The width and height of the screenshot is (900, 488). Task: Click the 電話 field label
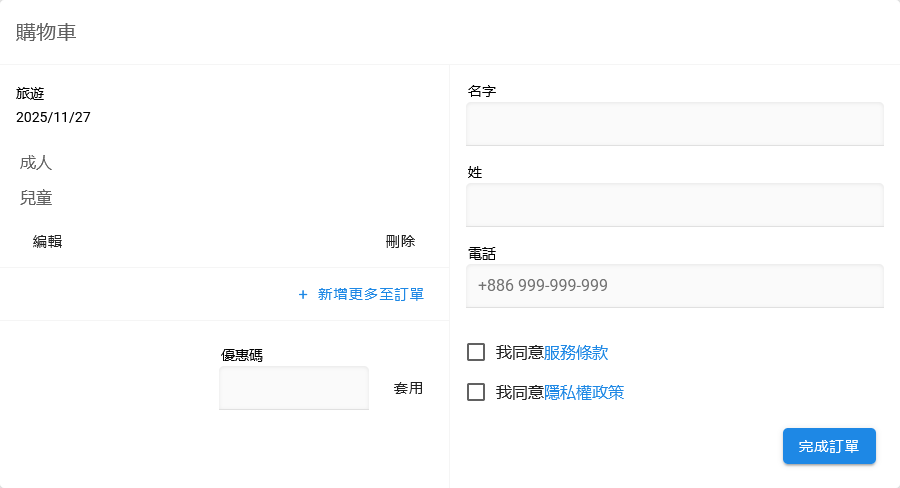pos(482,253)
